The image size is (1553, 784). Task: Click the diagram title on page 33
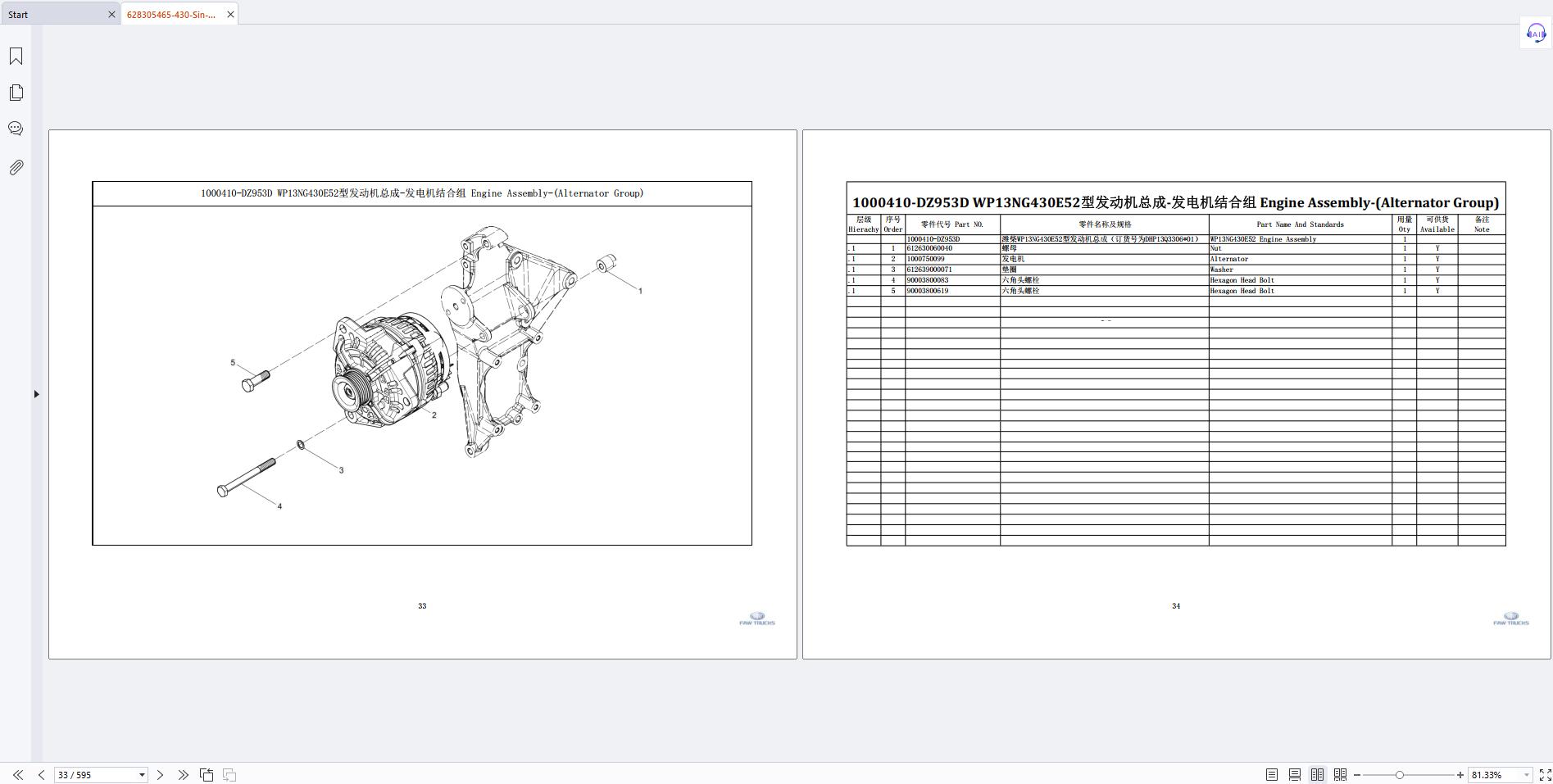coord(422,193)
